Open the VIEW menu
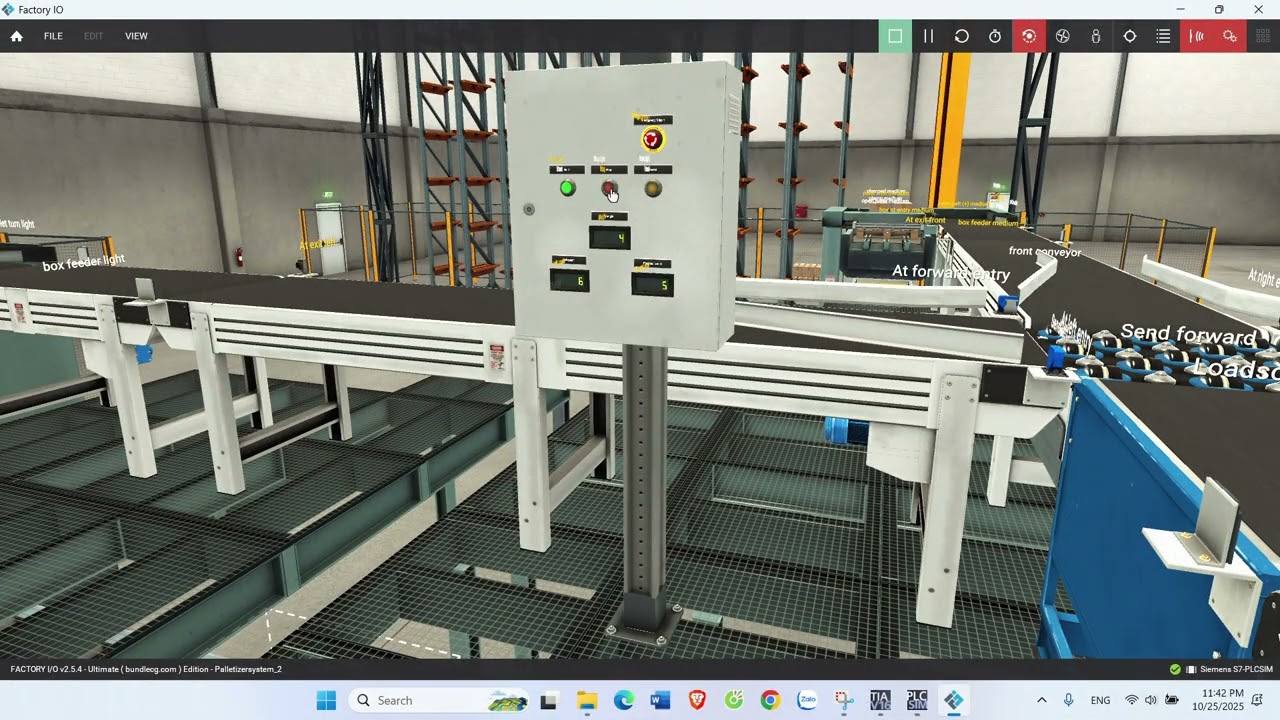 pyautogui.click(x=136, y=36)
